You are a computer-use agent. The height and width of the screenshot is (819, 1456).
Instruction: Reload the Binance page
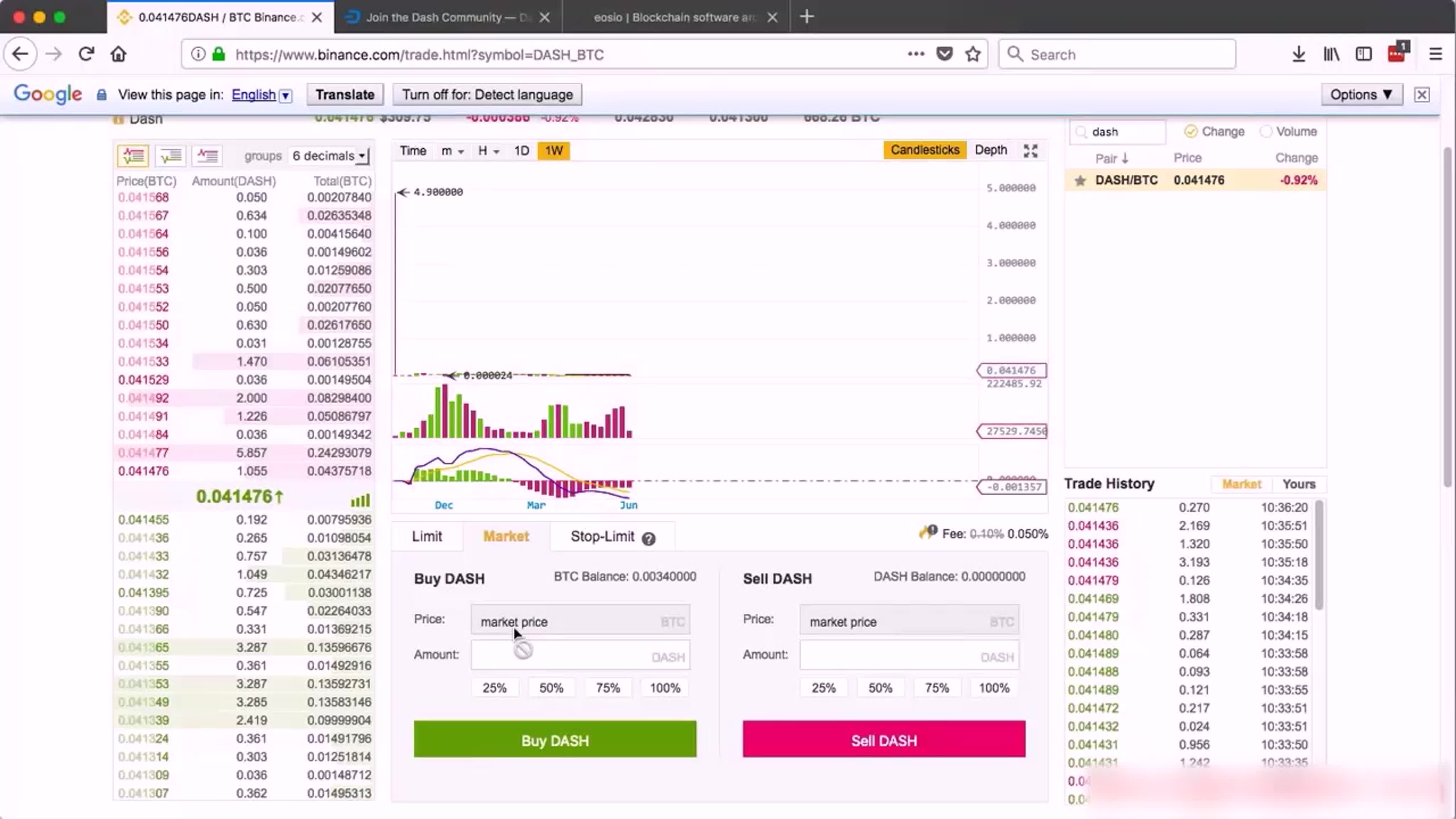pyautogui.click(x=86, y=54)
